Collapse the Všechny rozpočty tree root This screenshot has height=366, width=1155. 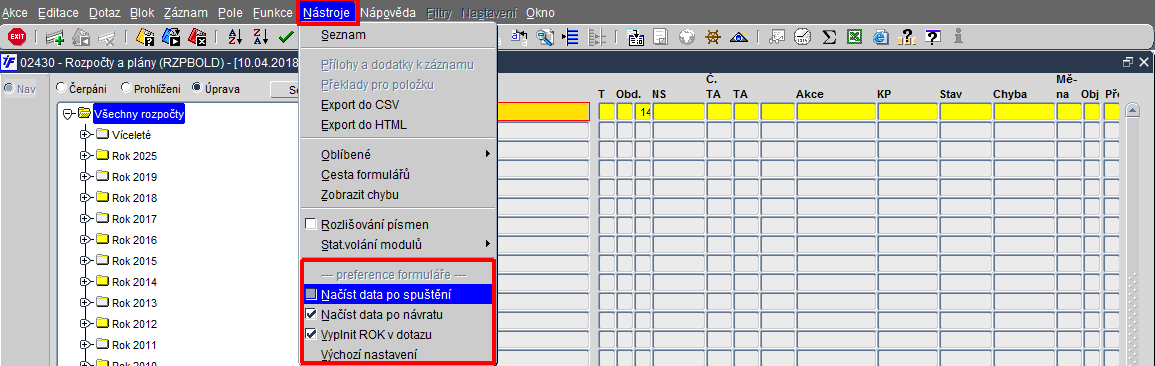(x=67, y=114)
